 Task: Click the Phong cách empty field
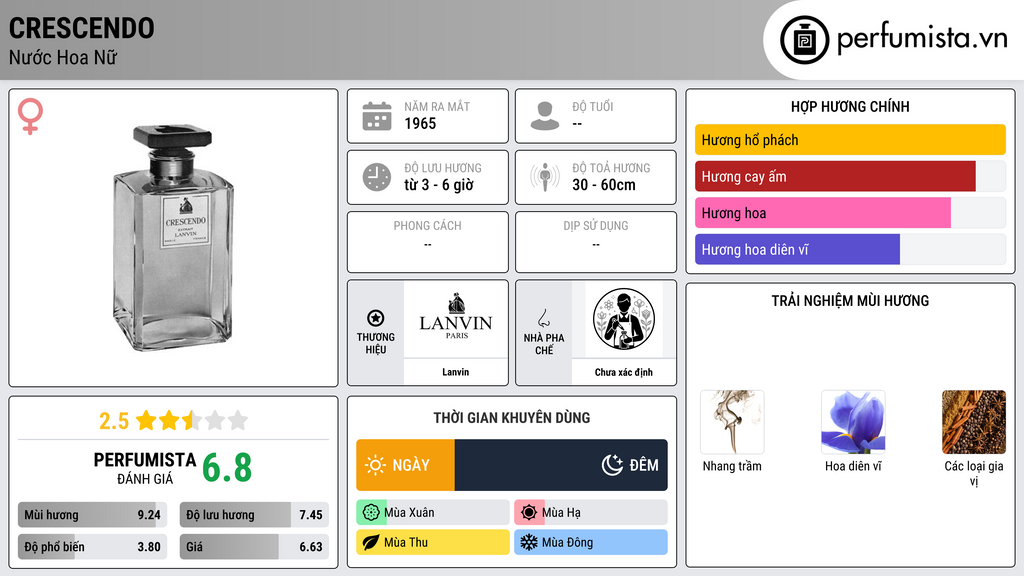(x=428, y=242)
